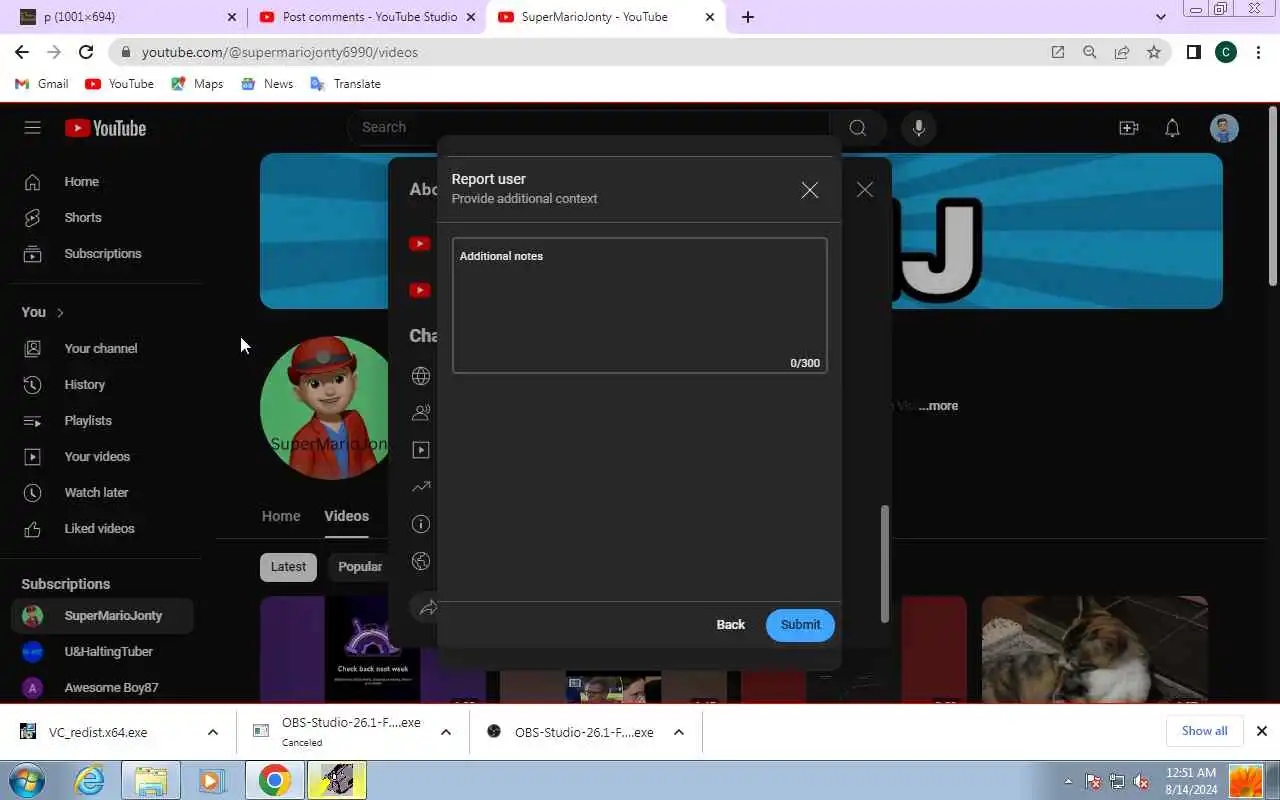Open Maps bookmark
The height and width of the screenshot is (800, 1280).
(197, 84)
